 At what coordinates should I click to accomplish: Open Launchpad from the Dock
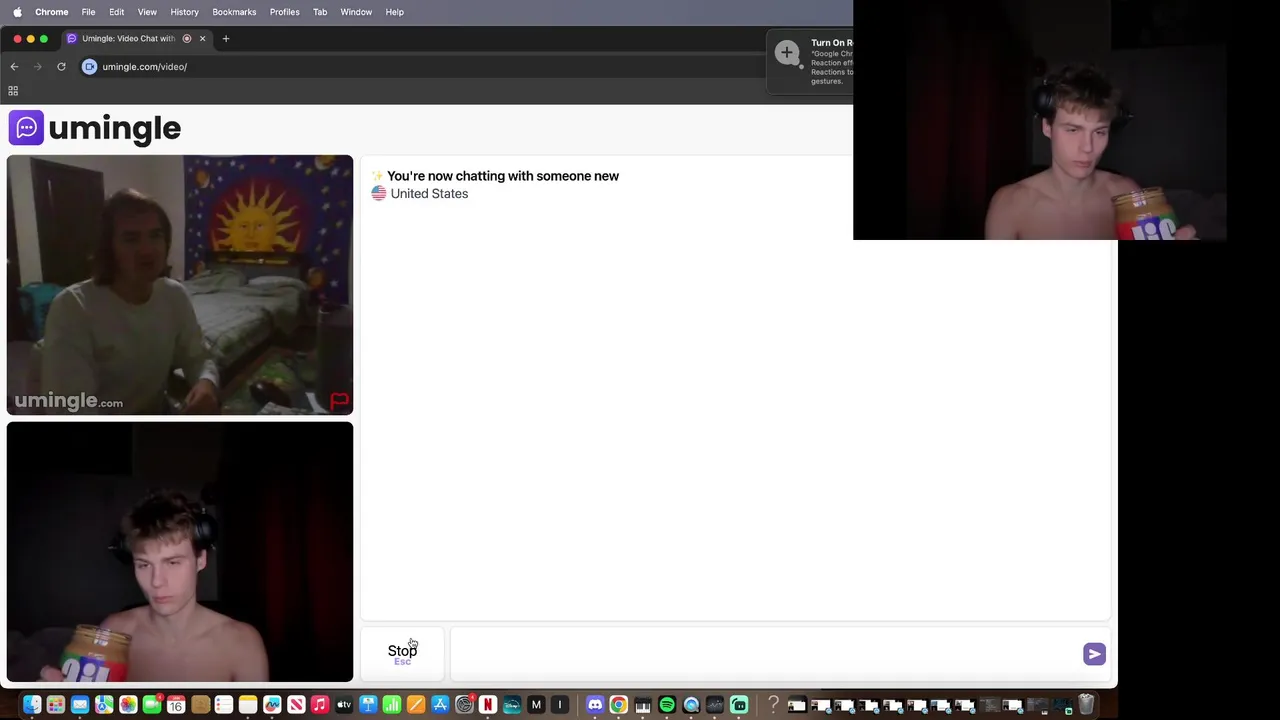click(x=56, y=705)
